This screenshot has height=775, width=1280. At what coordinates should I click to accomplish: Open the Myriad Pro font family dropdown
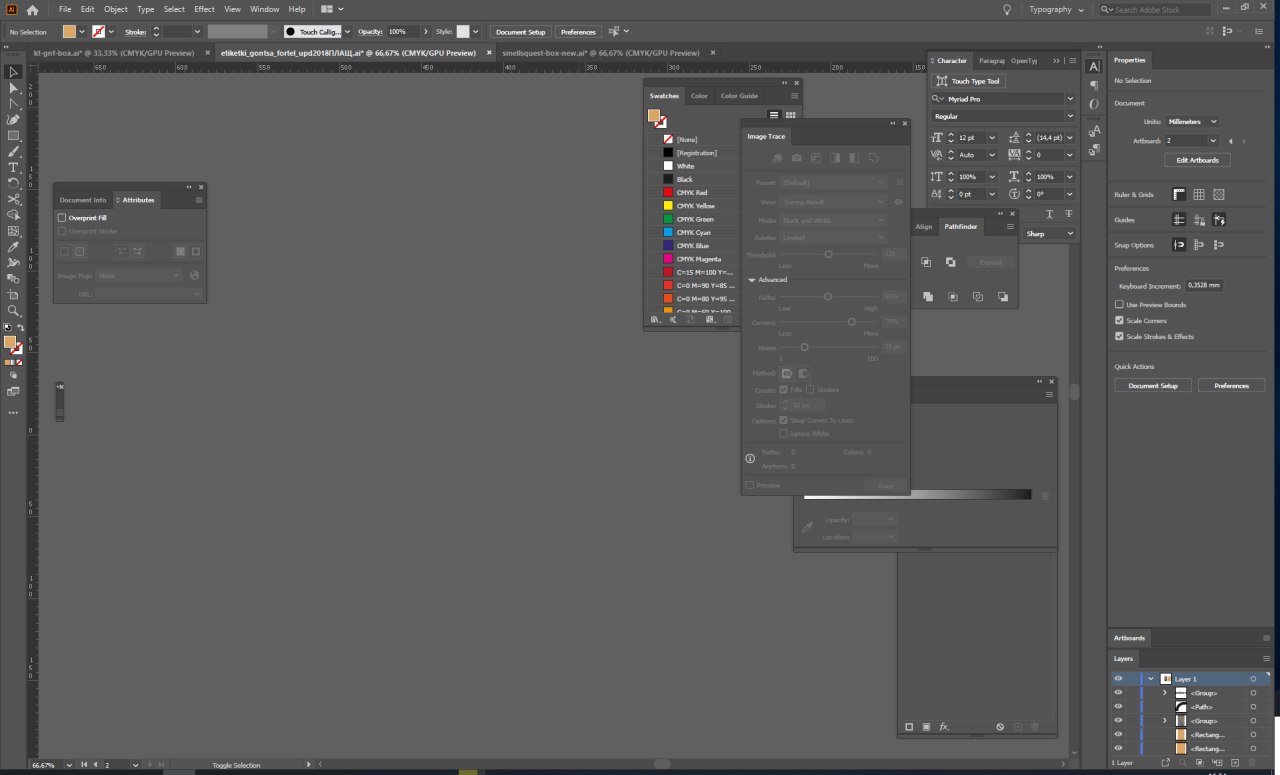[x=1070, y=99]
